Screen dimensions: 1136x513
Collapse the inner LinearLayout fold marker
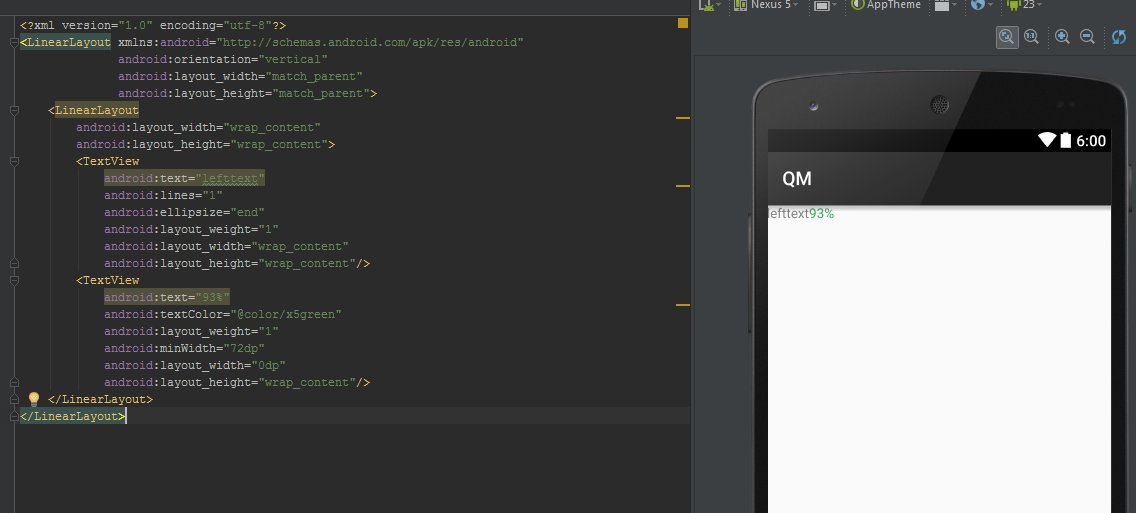pyautogui.click(x=14, y=111)
